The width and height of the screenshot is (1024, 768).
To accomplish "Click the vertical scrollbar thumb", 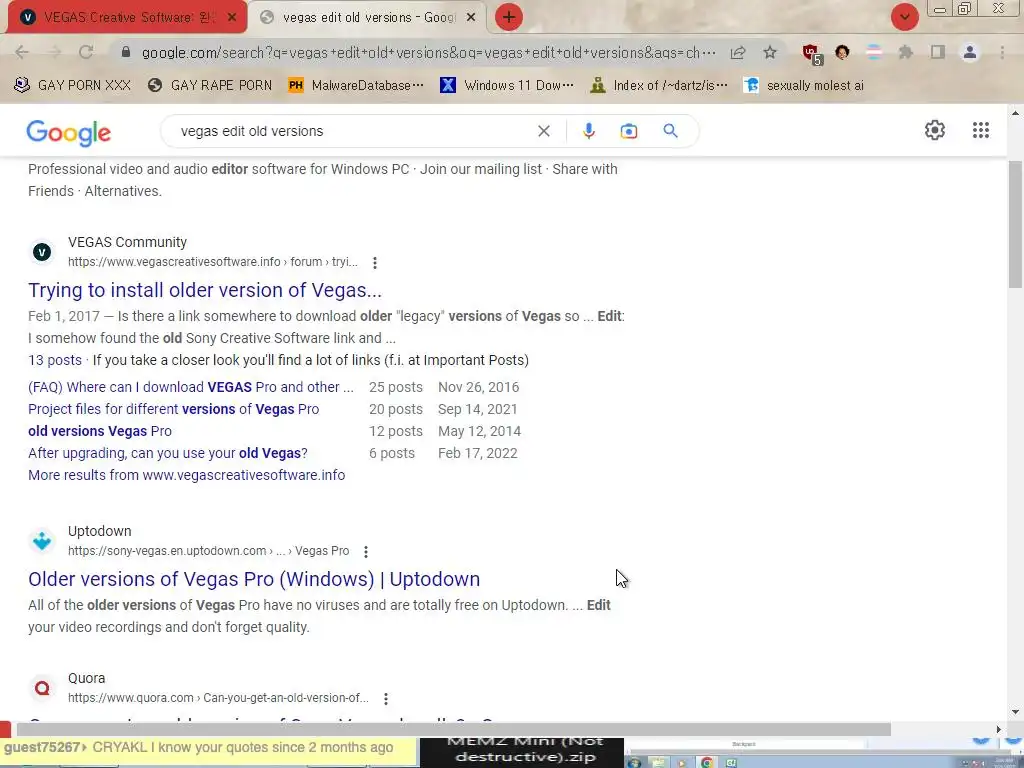I will (1015, 225).
